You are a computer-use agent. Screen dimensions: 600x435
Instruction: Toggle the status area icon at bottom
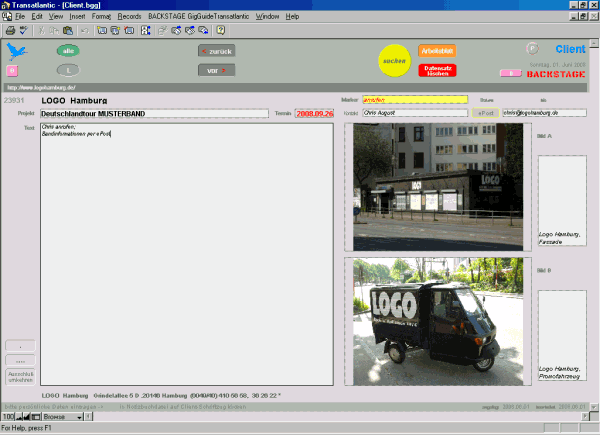coord(36,417)
